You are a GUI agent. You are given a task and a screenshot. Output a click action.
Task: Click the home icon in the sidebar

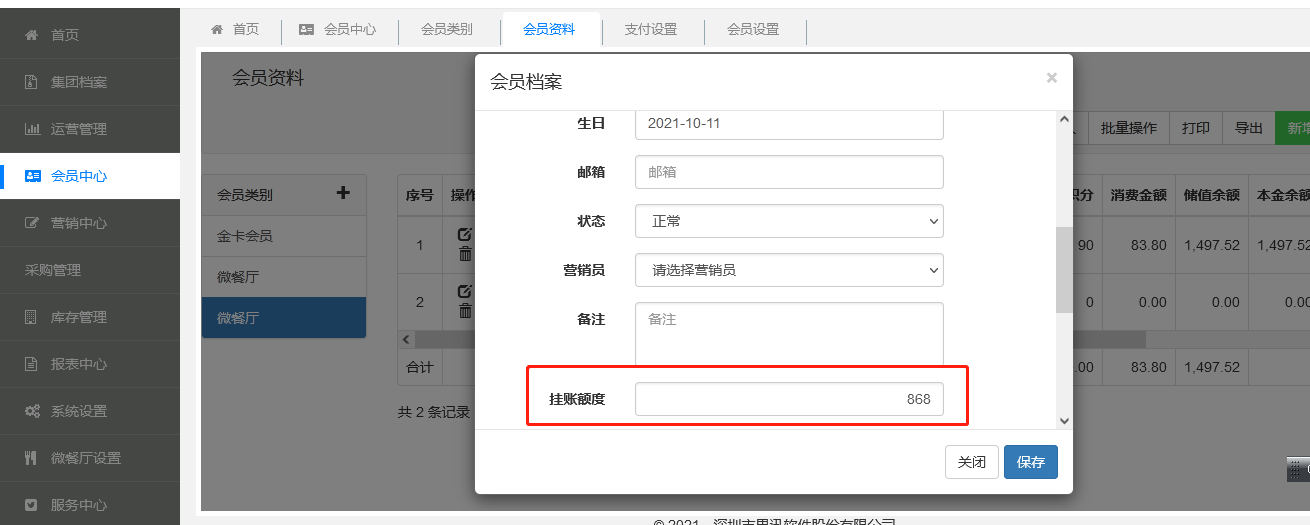point(32,35)
